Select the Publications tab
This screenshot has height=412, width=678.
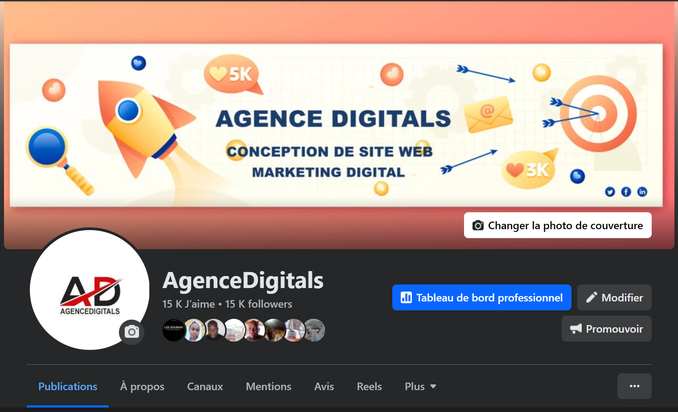67,386
